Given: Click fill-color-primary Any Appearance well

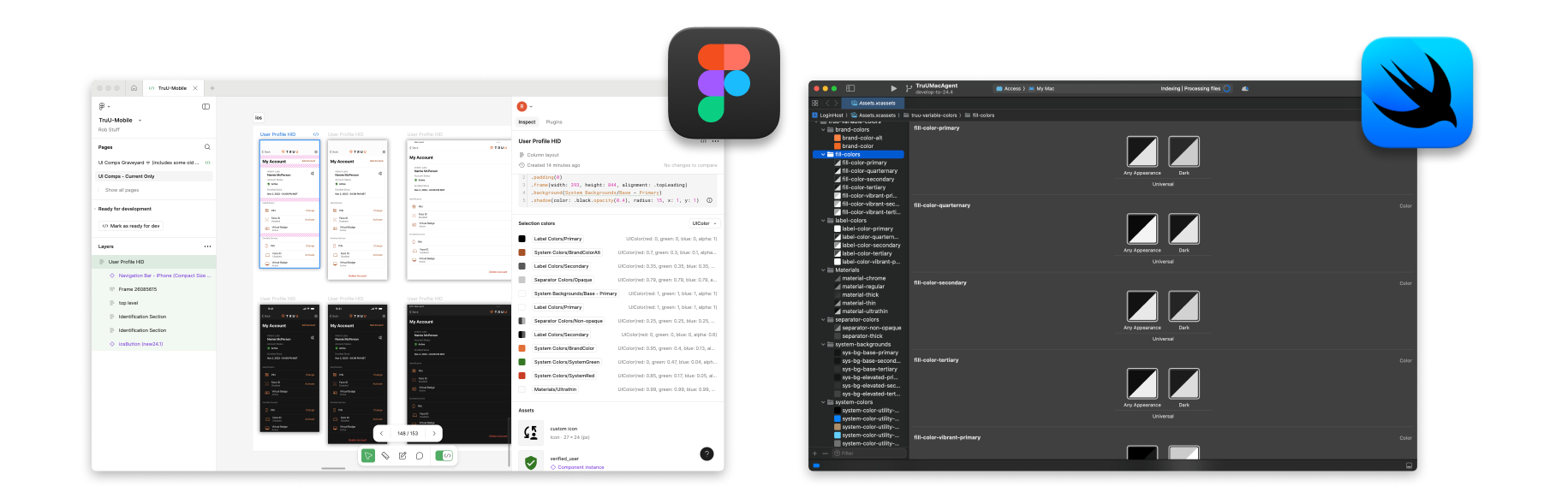Looking at the screenshot, I should tap(1142, 151).
